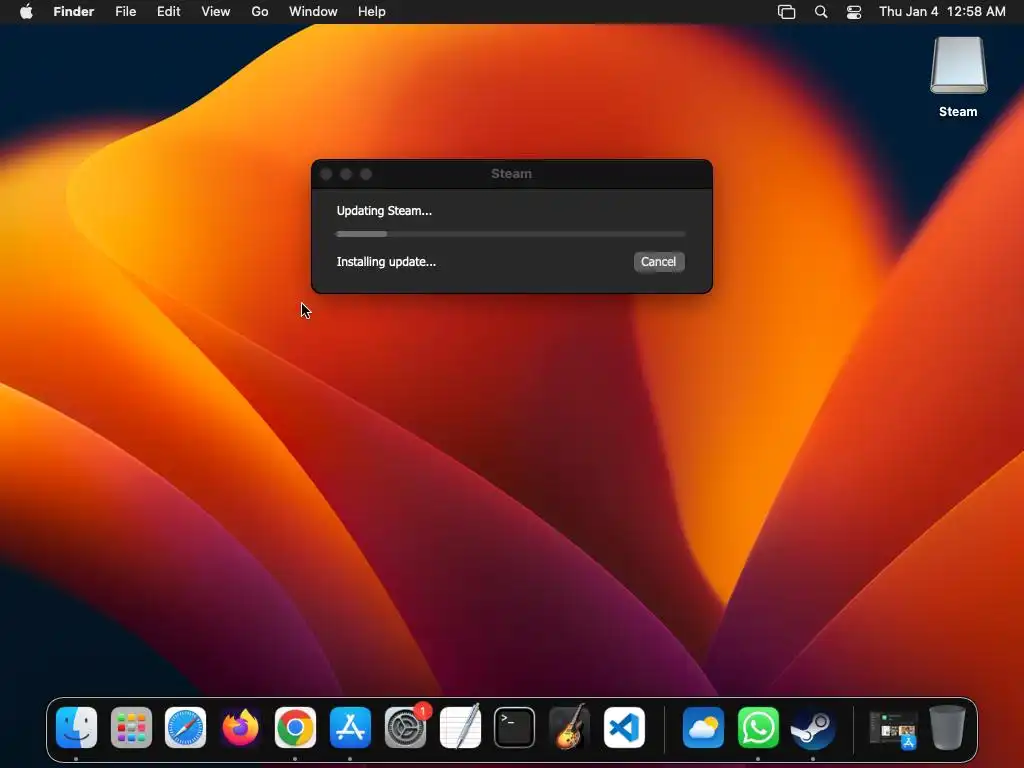The image size is (1024, 768).
Task: Open Spotlight search
Action: click(821, 12)
